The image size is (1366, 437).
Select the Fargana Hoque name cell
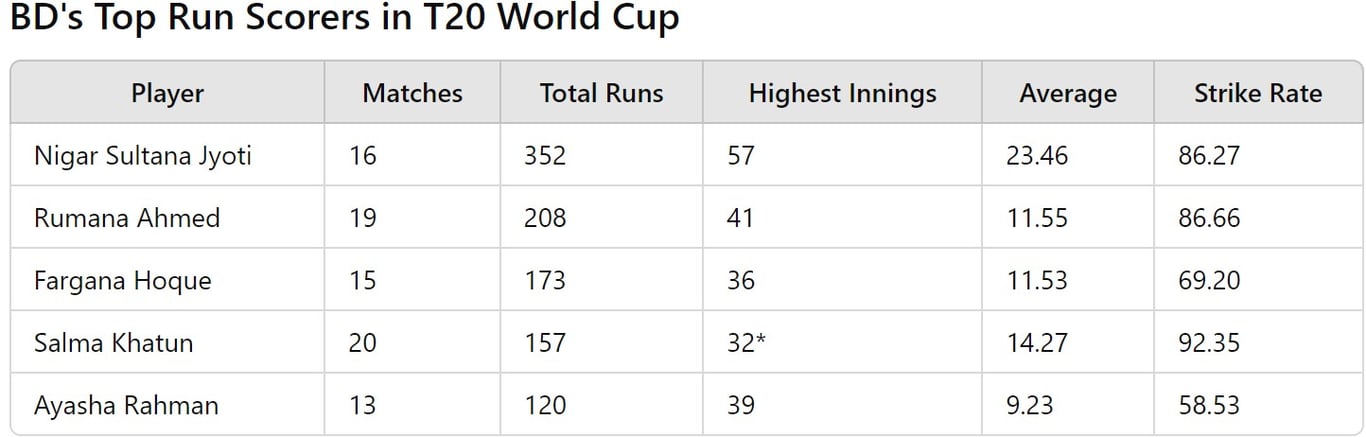pyautogui.click(x=122, y=281)
